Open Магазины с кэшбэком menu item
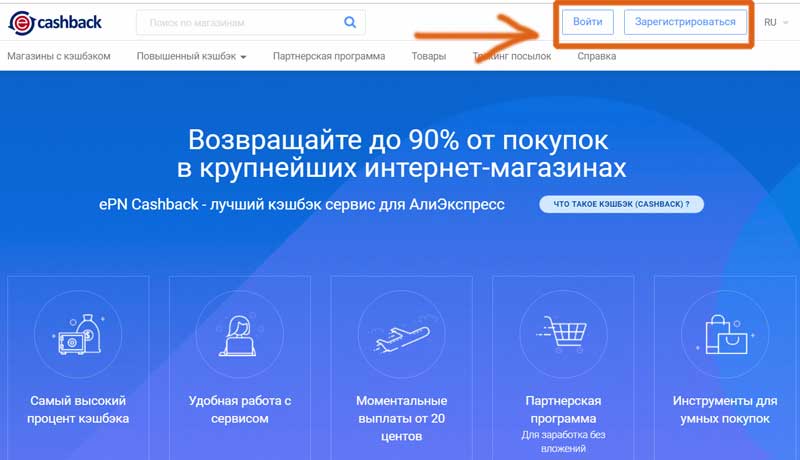800x460 pixels. (59, 56)
